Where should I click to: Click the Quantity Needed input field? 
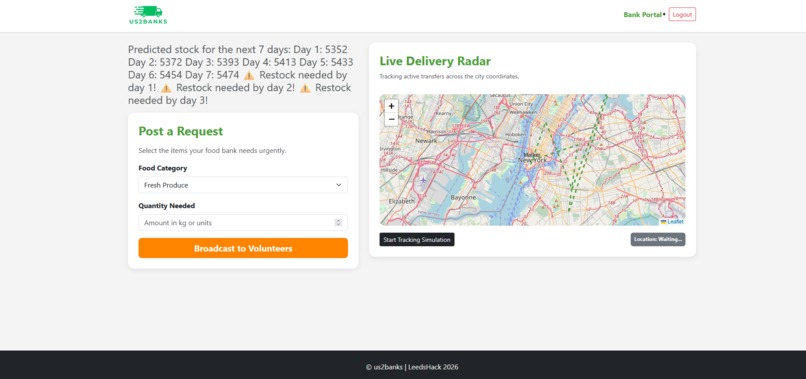click(243, 223)
